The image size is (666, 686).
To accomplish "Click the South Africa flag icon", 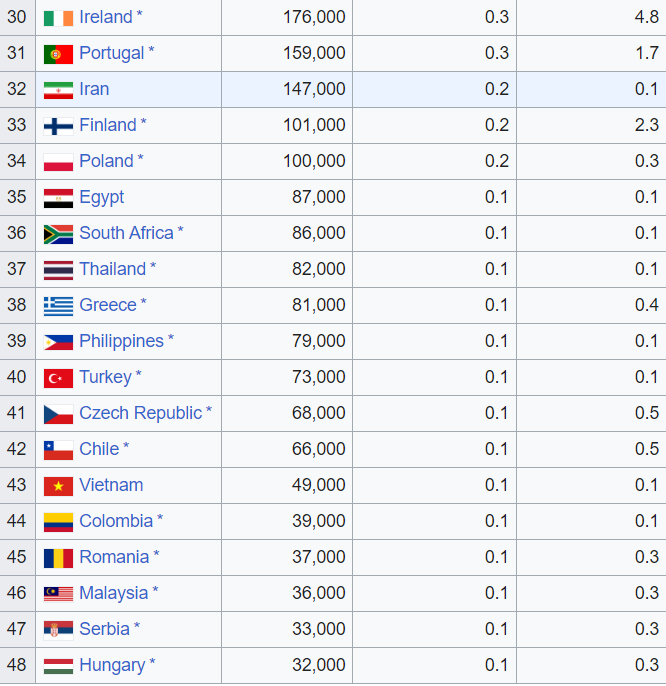I will (x=58, y=234).
